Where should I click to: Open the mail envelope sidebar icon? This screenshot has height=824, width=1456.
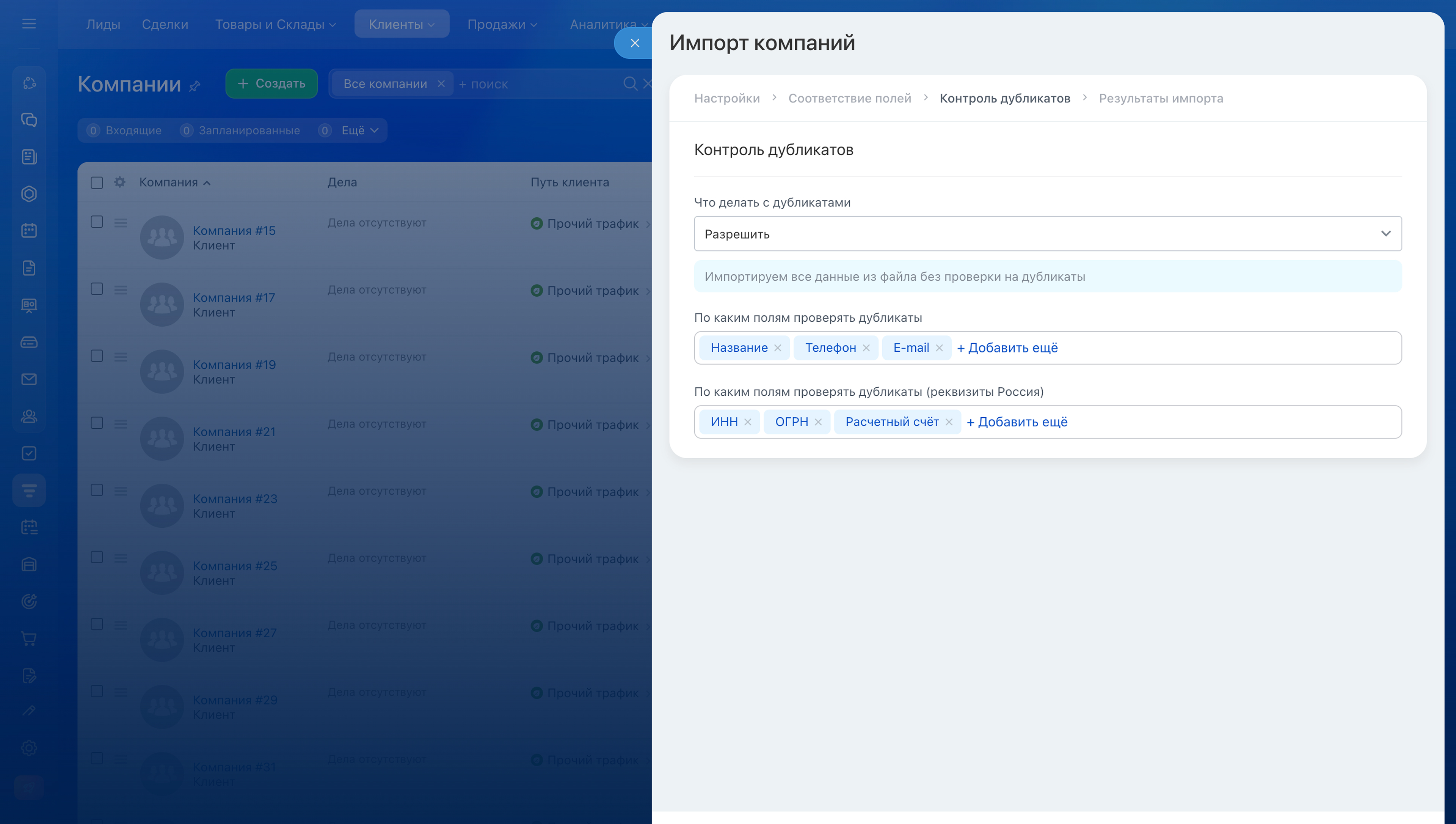tap(29, 379)
